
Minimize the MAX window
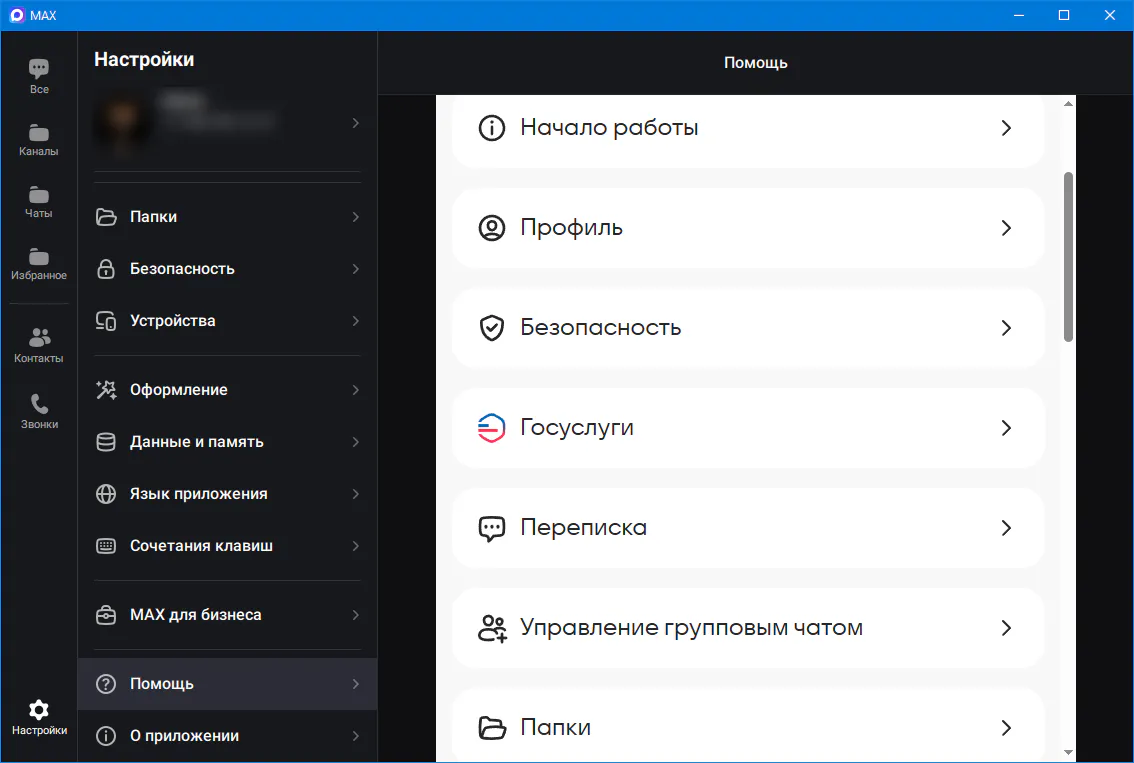click(x=1019, y=15)
